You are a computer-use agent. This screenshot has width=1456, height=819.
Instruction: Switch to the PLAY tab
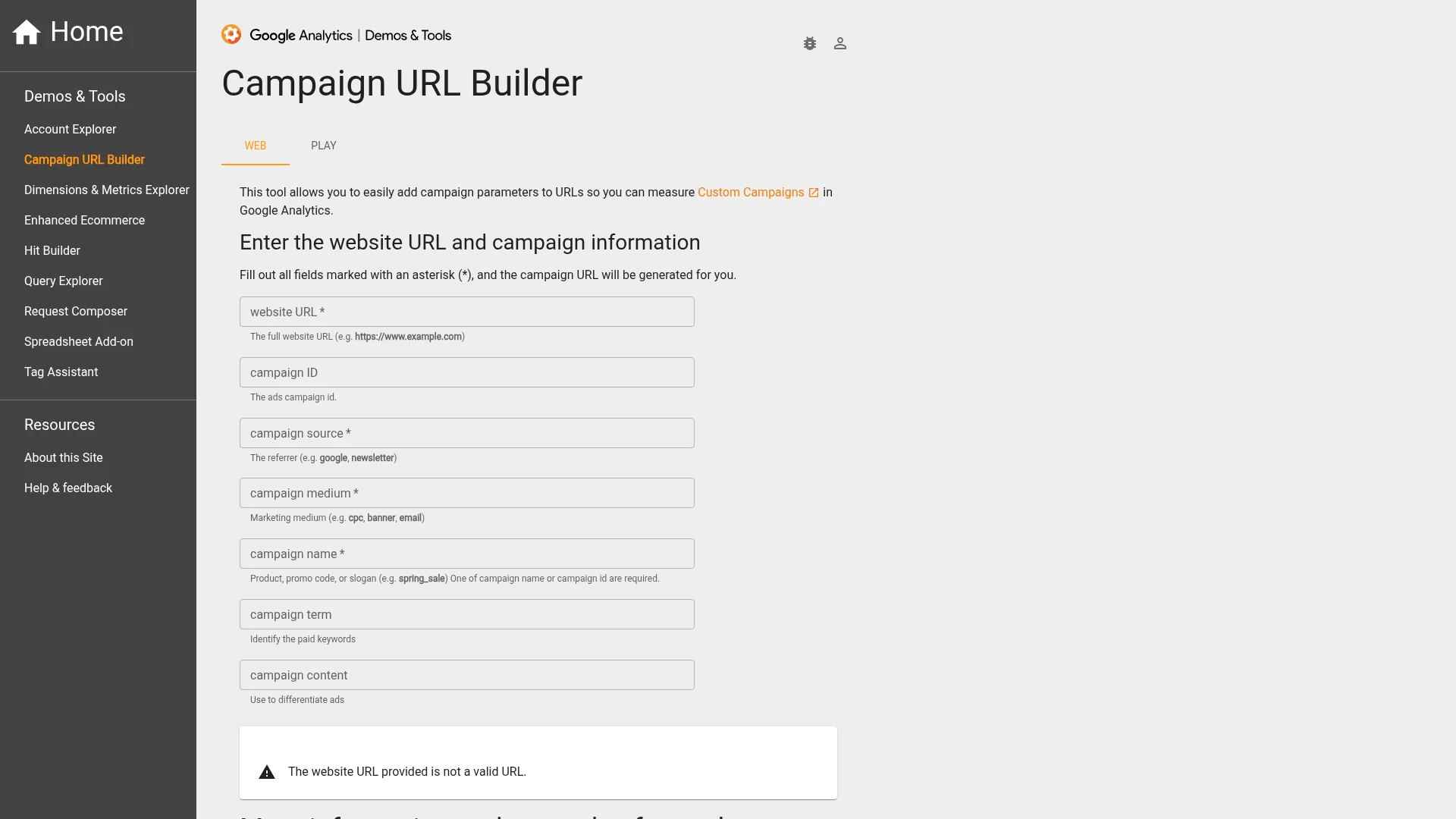coord(324,146)
